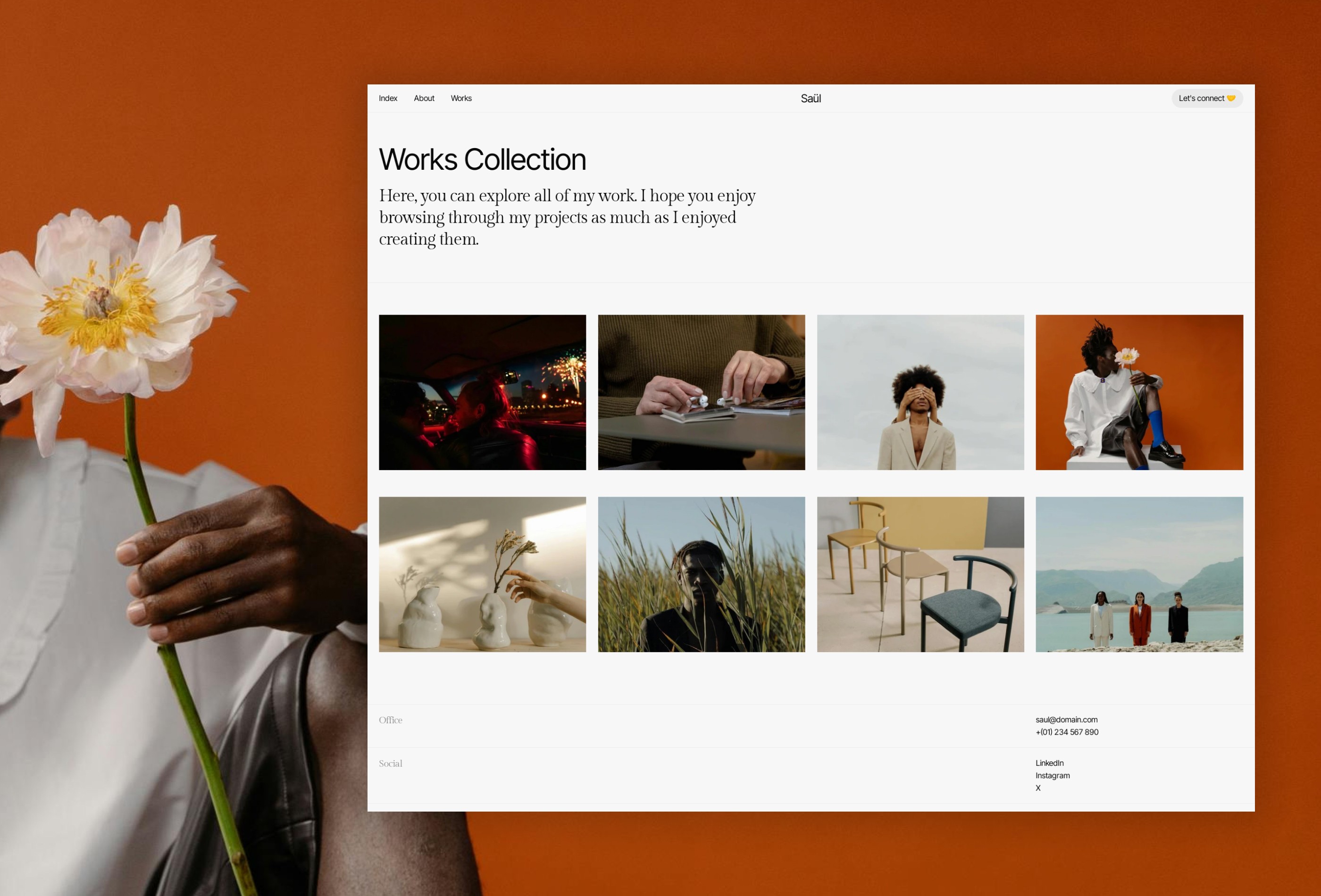Viewport: 1321px width, 896px height.
Task: Open the car nighttime photo project
Action: 482,392
